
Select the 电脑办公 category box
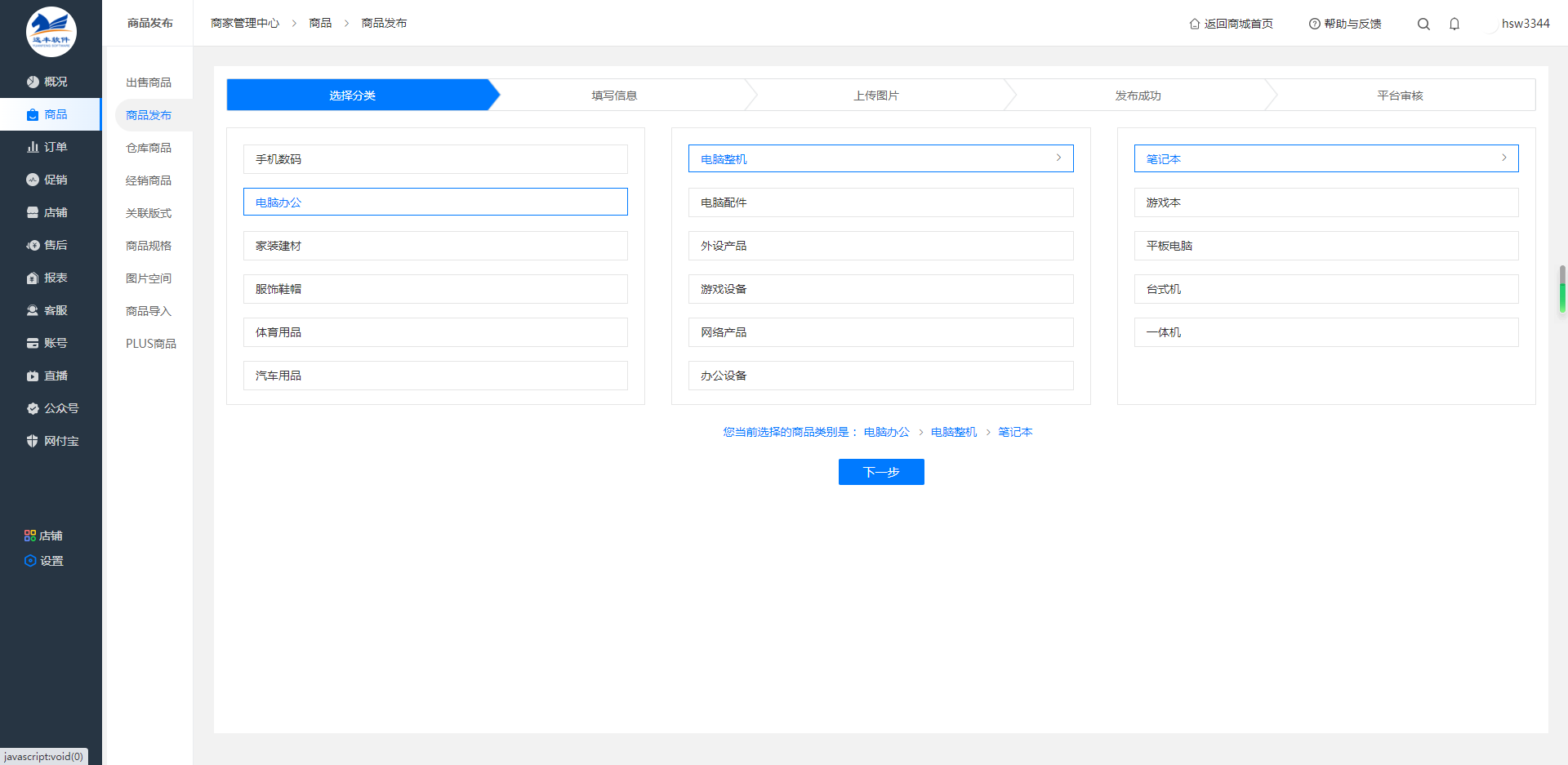(435, 202)
